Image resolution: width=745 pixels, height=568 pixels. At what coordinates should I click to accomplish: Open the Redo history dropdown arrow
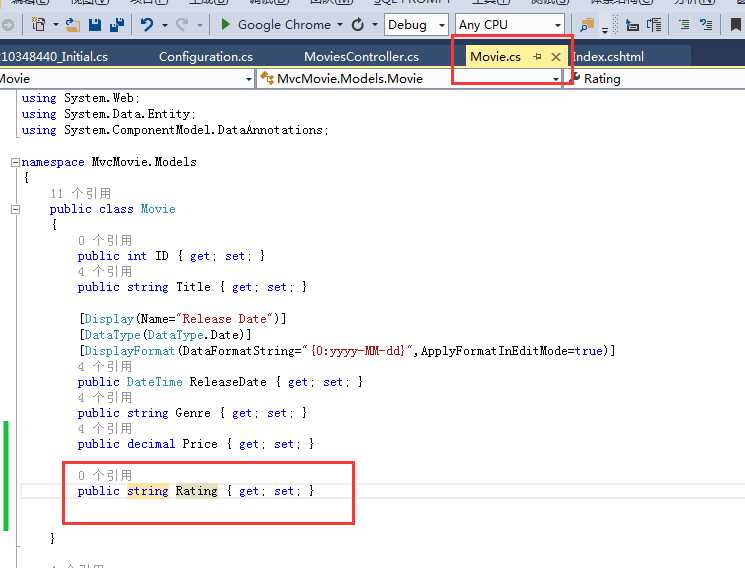tap(200, 25)
